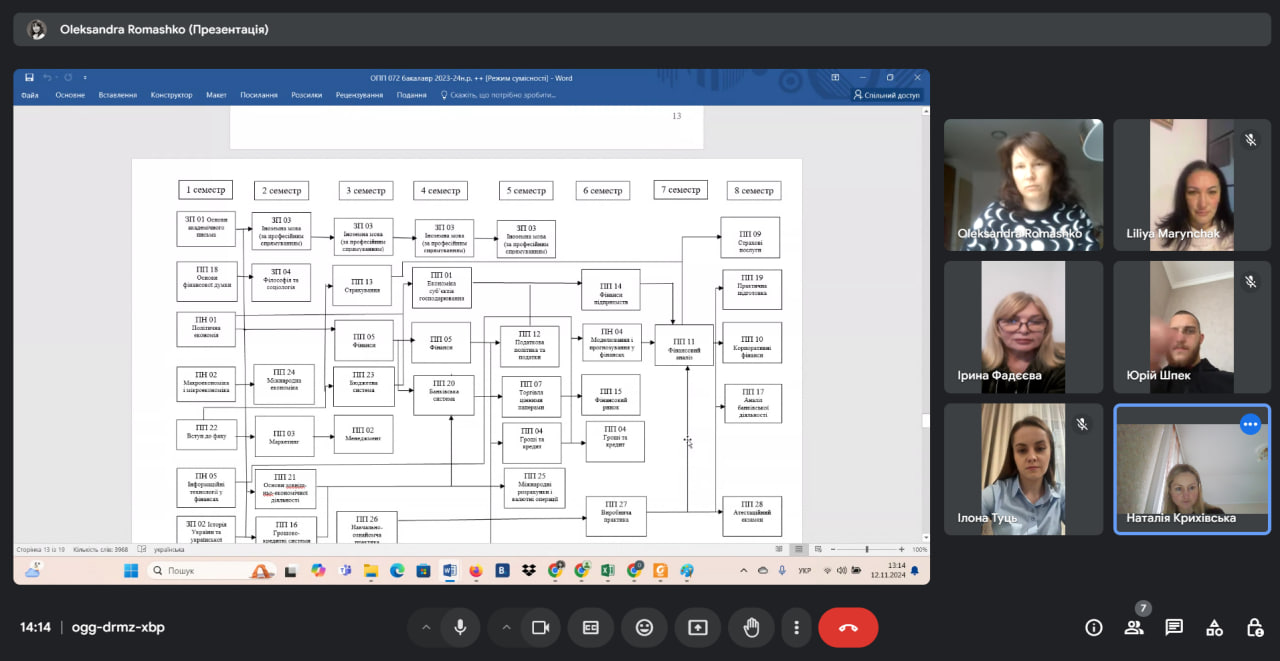Turn on closed captions
This screenshot has height=661, width=1280.
(x=591, y=628)
